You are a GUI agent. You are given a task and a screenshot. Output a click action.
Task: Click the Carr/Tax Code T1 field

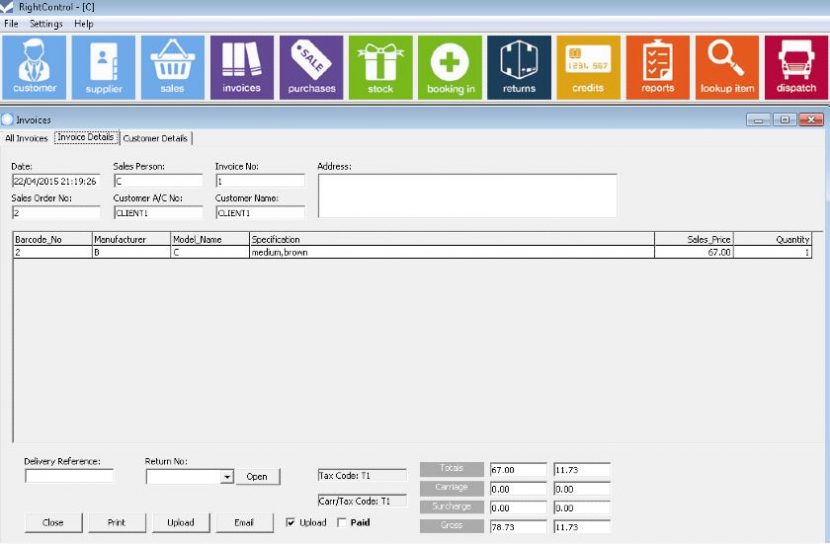click(362, 501)
